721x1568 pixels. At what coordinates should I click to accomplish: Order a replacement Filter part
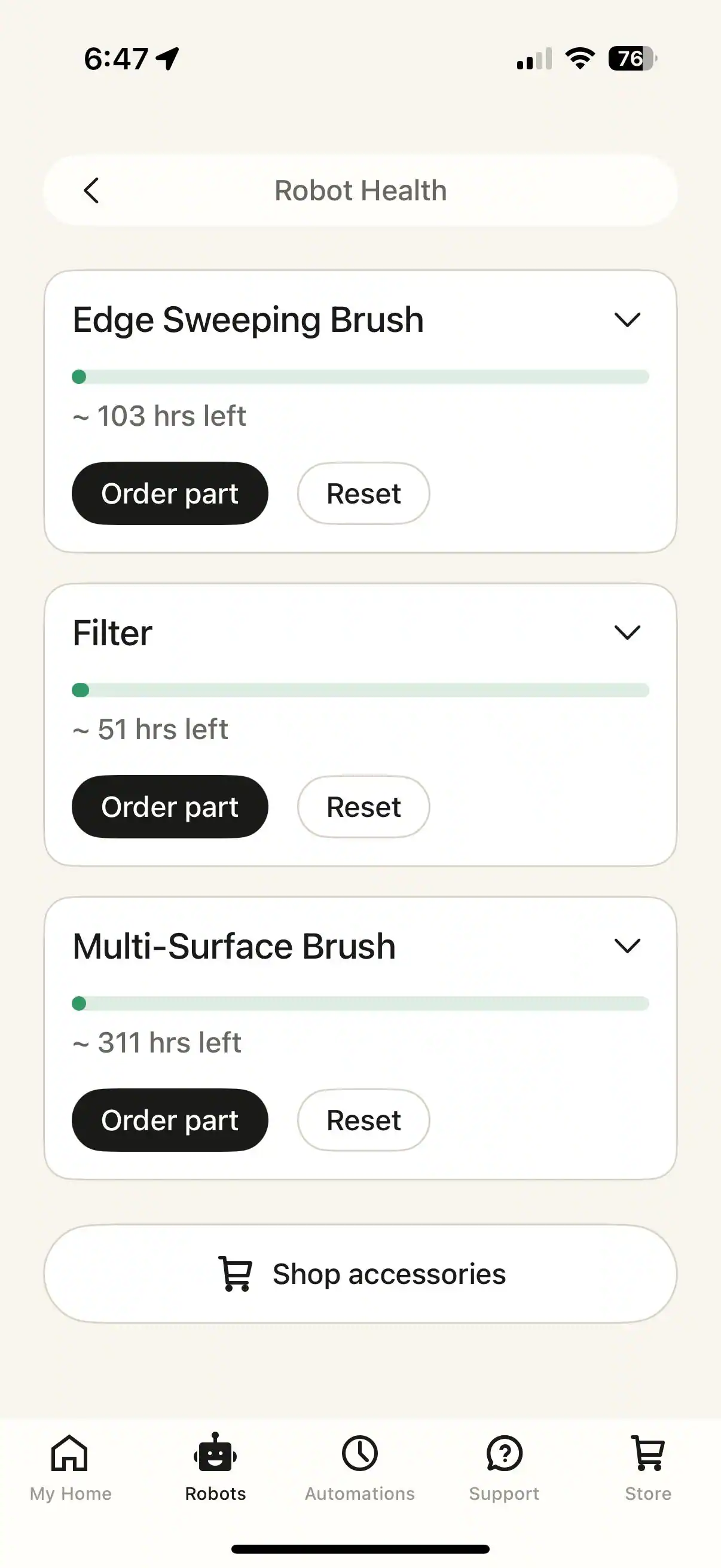pyautogui.click(x=170, y=807)
